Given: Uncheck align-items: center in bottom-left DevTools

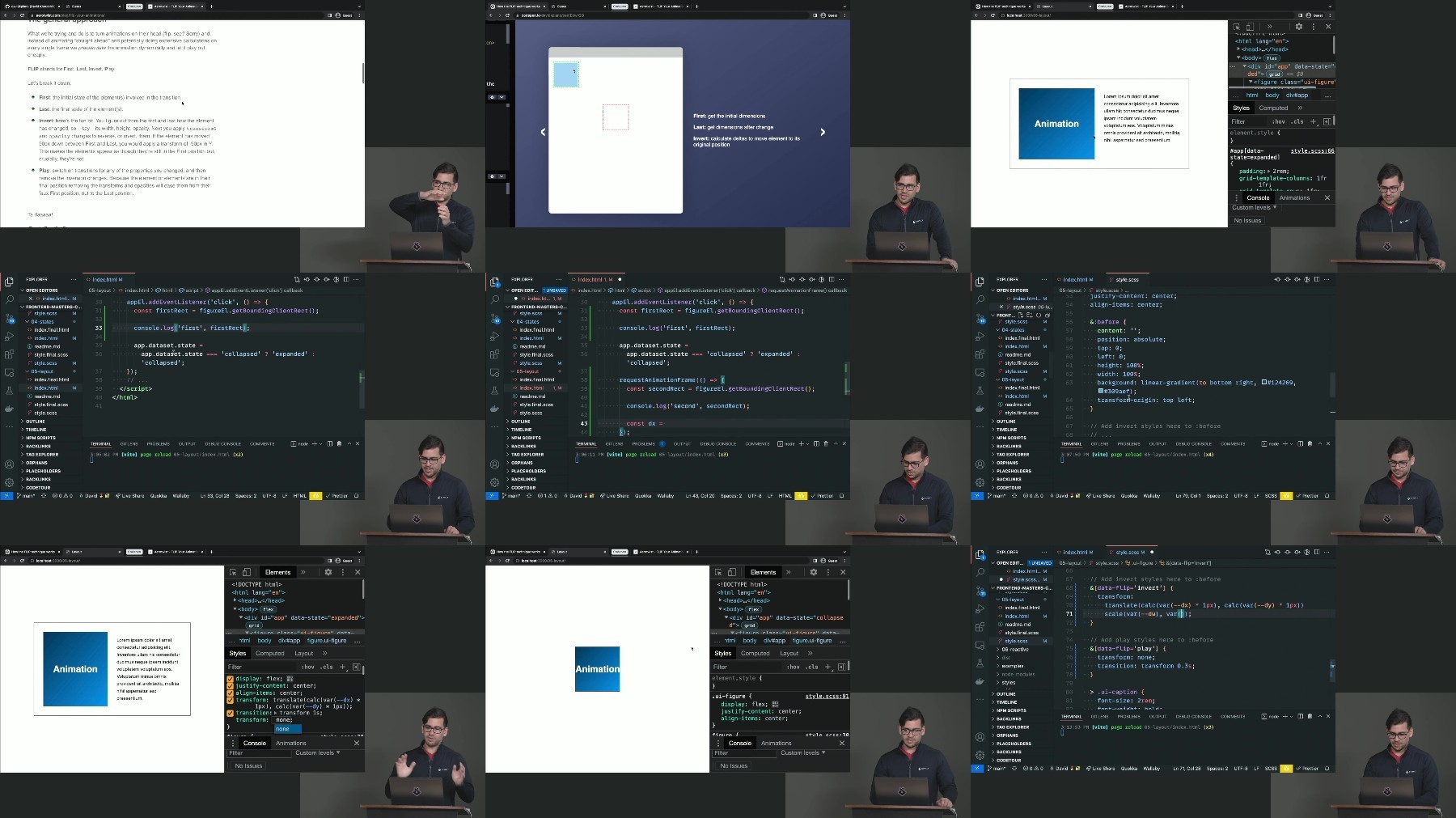Looking at the screenshot, I should pos(231,693).
